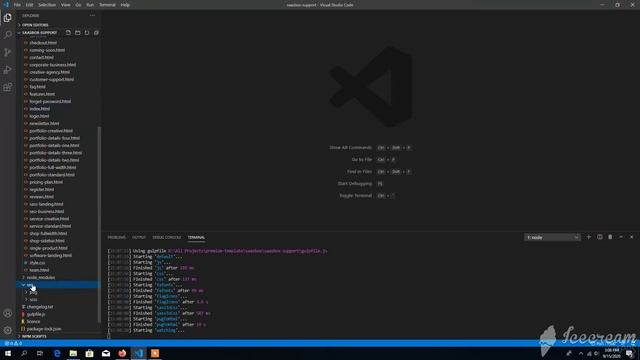Open the Source Control view

click(8, 52)
